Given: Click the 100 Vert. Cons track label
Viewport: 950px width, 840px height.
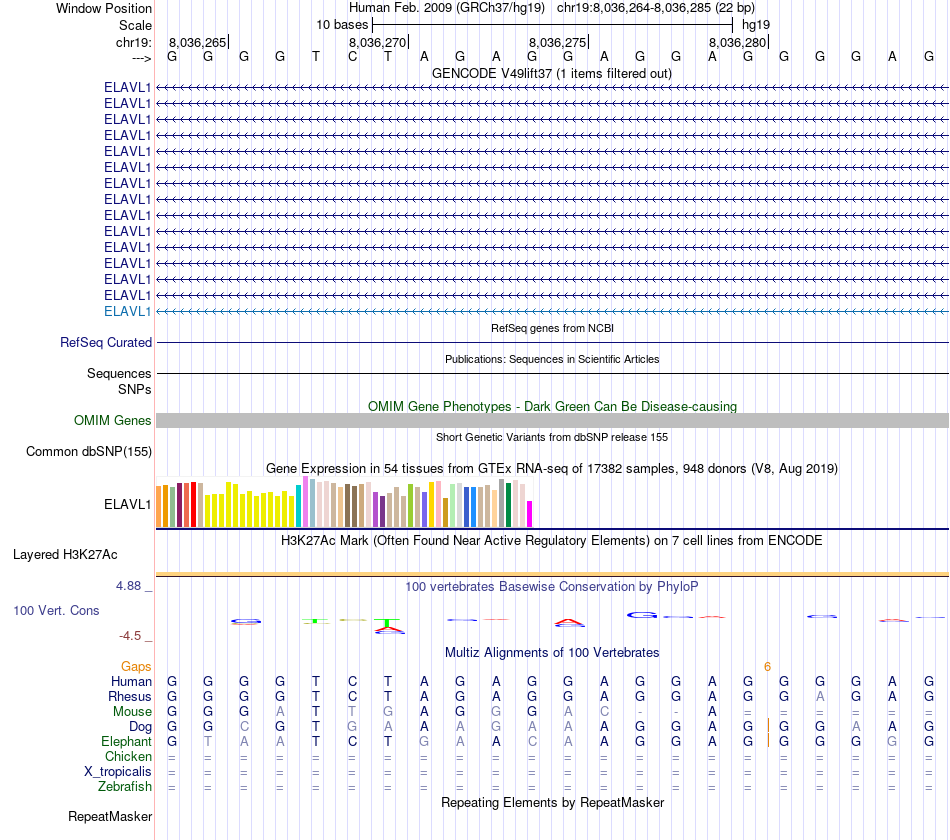Looking at the screenshot, I should point(56,611).
